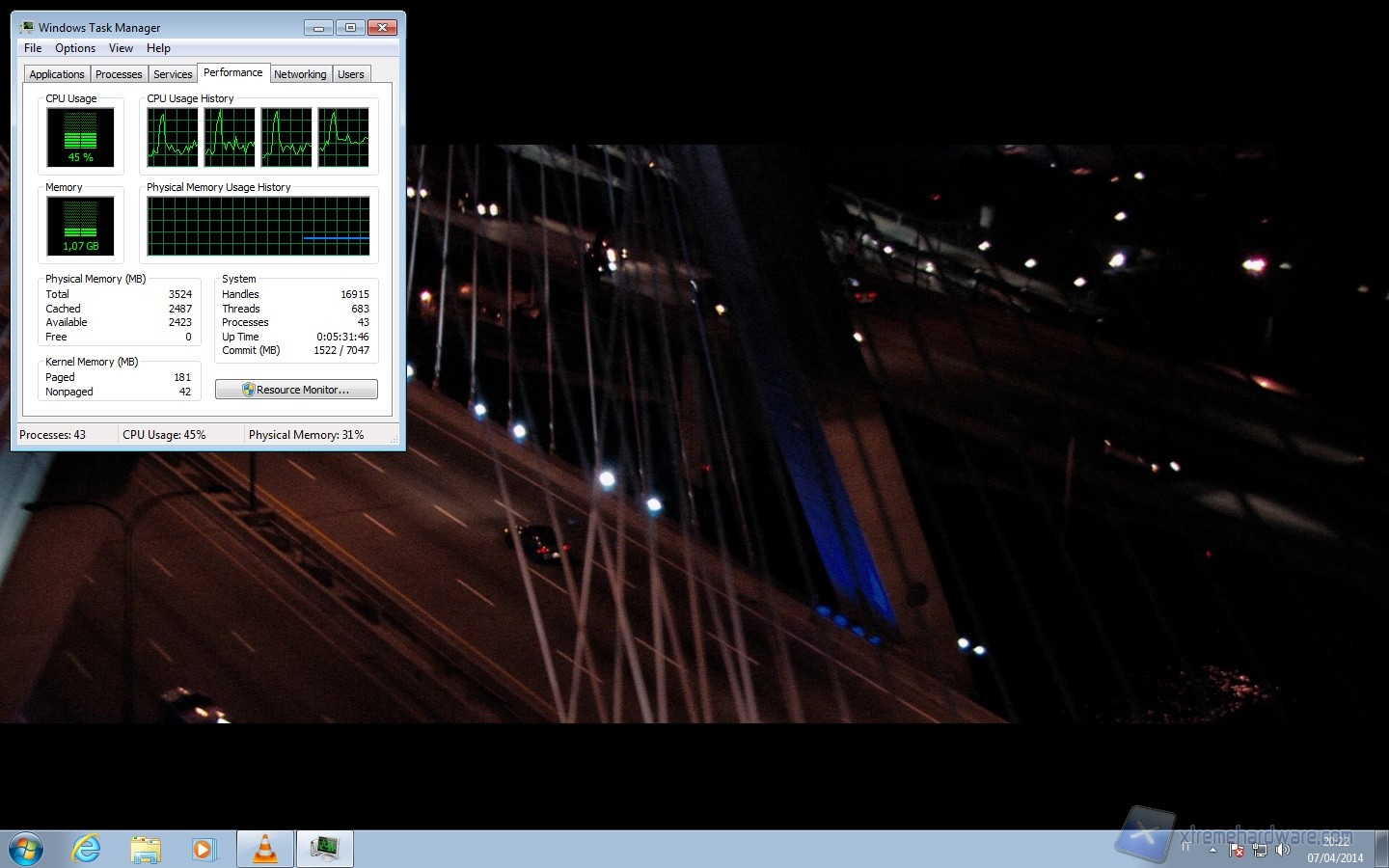The image size is (1389, 868).
Task: Open Action Center flag icon
Action: coord(1237,850)
